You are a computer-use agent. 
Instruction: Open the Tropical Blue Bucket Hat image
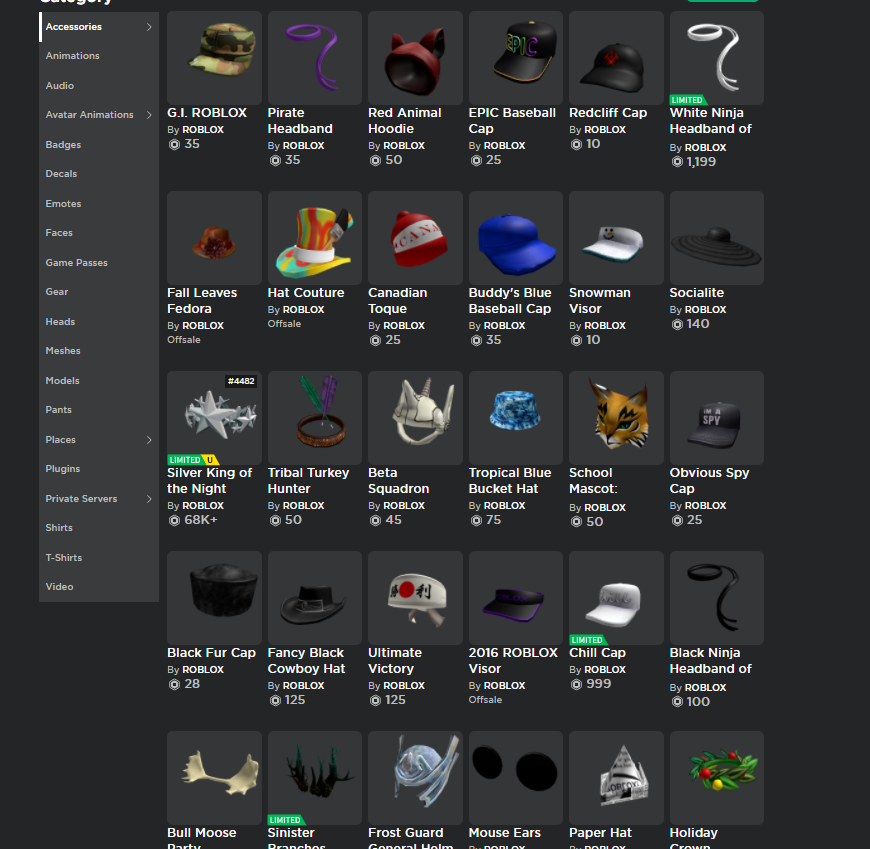click(x=515, y=418)
